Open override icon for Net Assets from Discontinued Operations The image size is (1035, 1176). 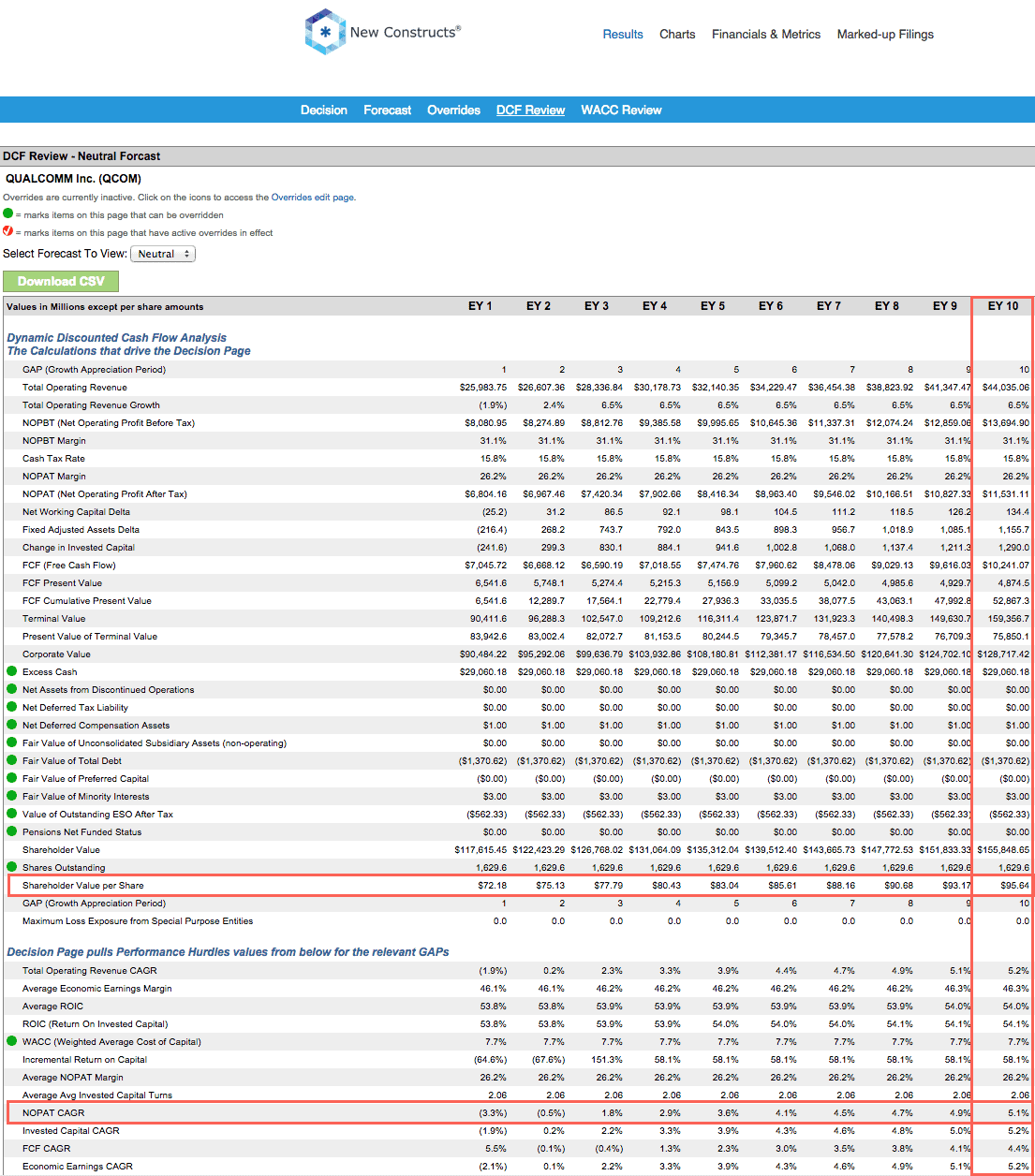pos(12,689)
